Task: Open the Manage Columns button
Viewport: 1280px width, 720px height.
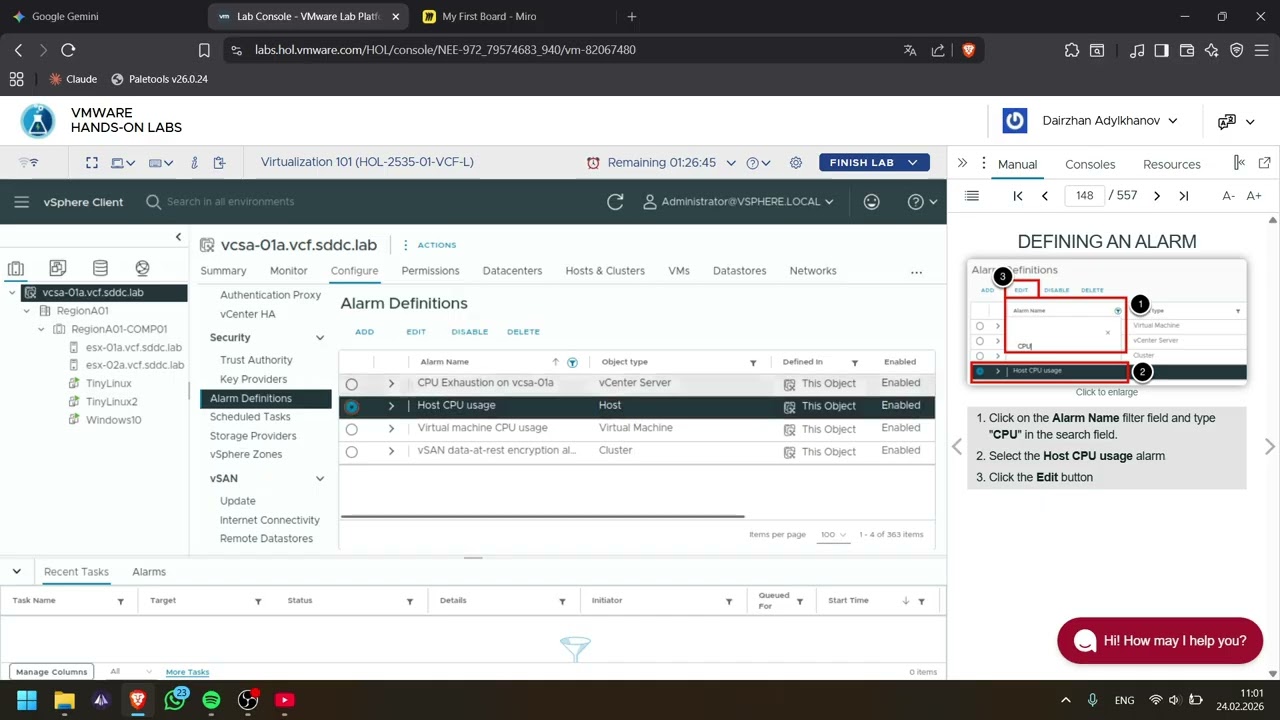Action: point(52,672)
